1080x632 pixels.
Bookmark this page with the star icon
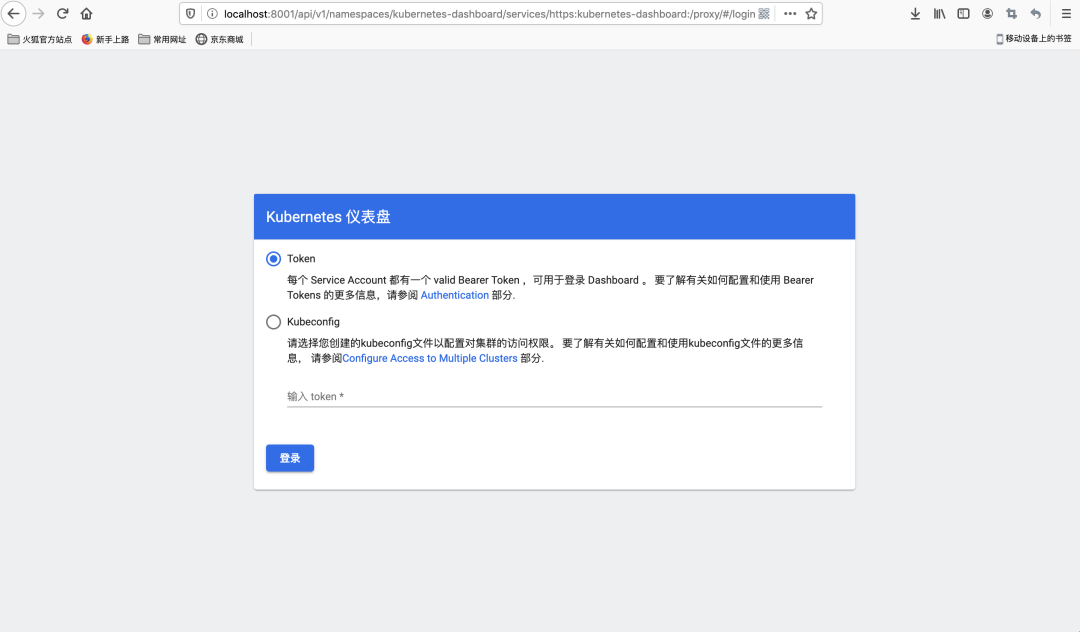811,14
